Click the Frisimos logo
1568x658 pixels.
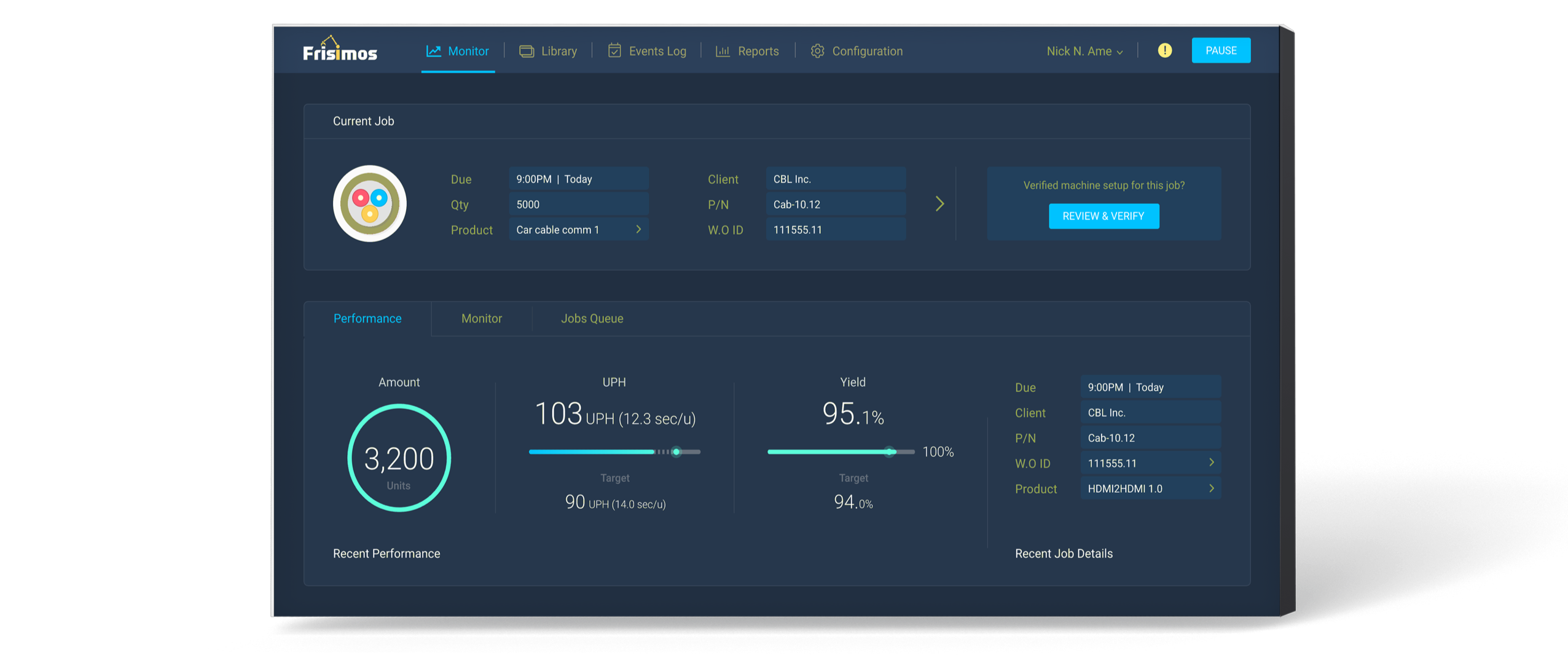(340, 50)
